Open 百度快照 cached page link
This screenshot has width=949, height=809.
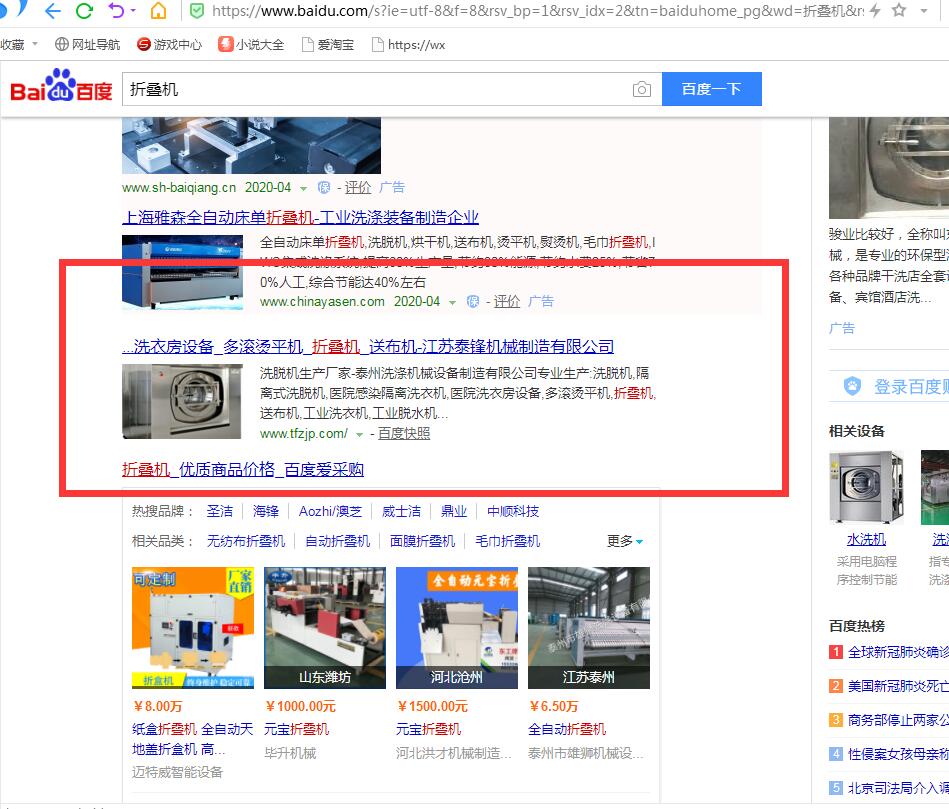tap(404, 434)
